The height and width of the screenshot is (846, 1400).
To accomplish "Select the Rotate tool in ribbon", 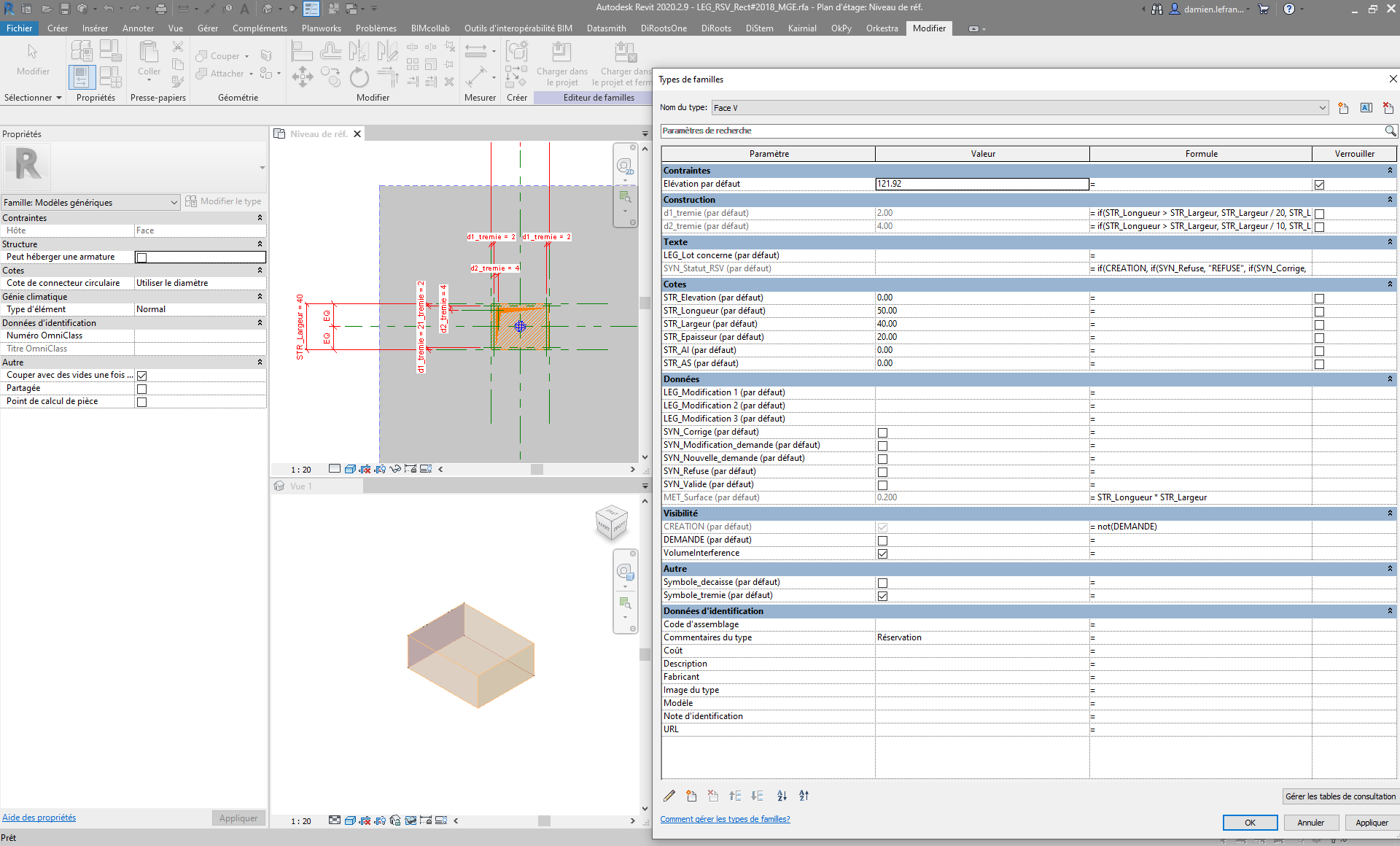I will click(359, 77).
